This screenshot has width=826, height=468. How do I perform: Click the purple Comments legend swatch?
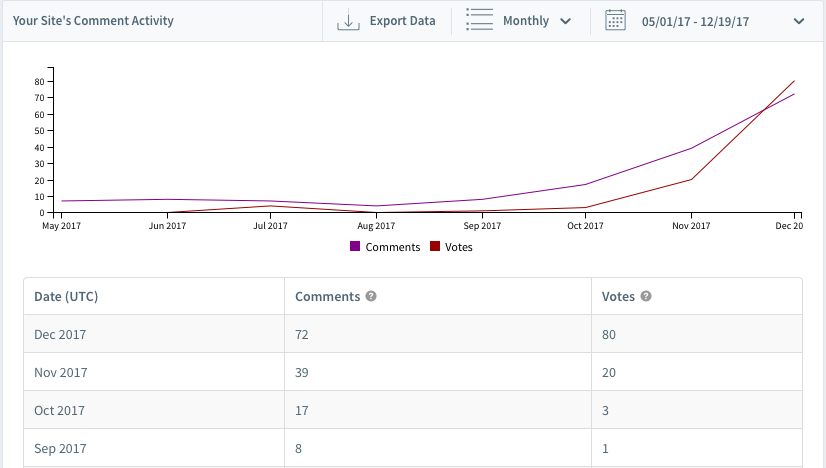pos(355,247)
